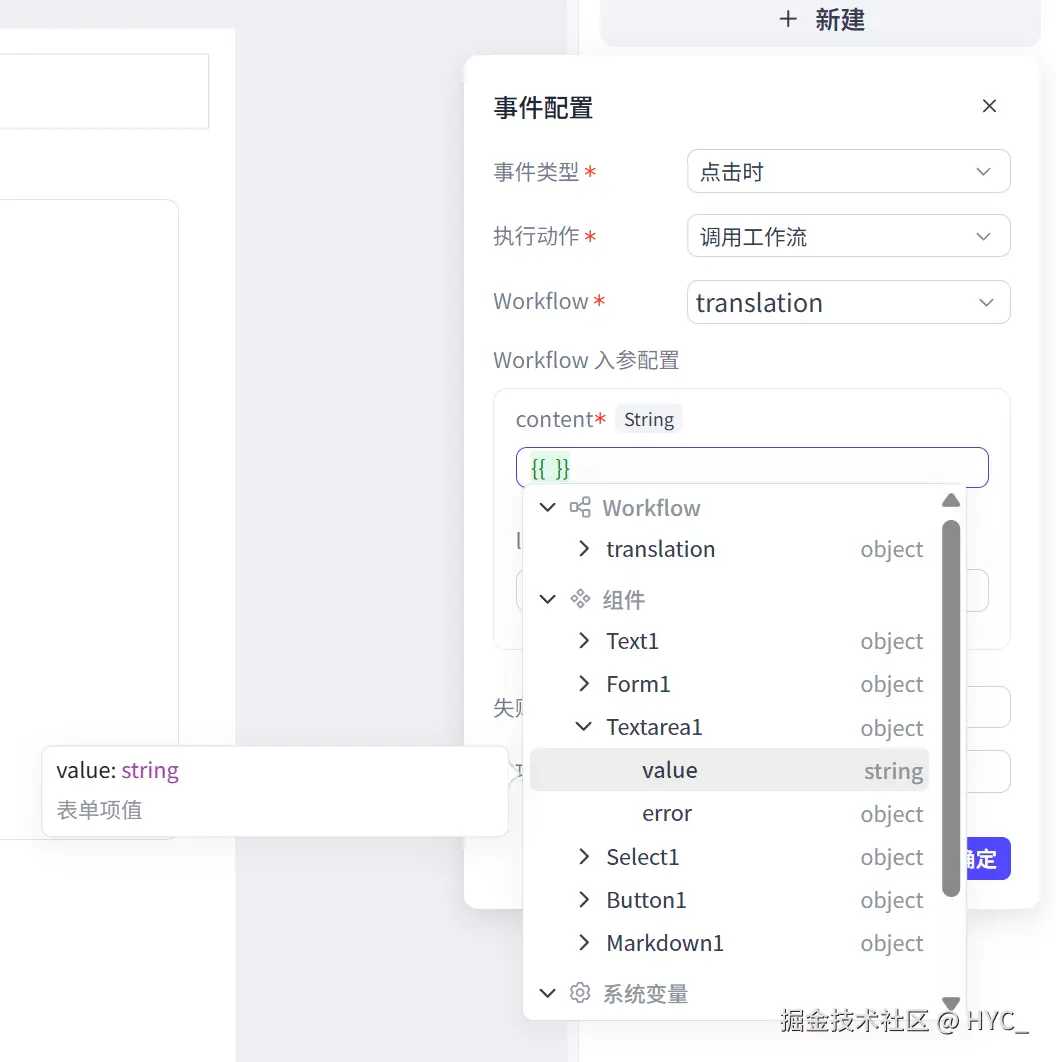The height and width of the screenshot is (1062, 1056).
Task: Click the 系统变量 gear icon
Action: click(x=580, y=993)
